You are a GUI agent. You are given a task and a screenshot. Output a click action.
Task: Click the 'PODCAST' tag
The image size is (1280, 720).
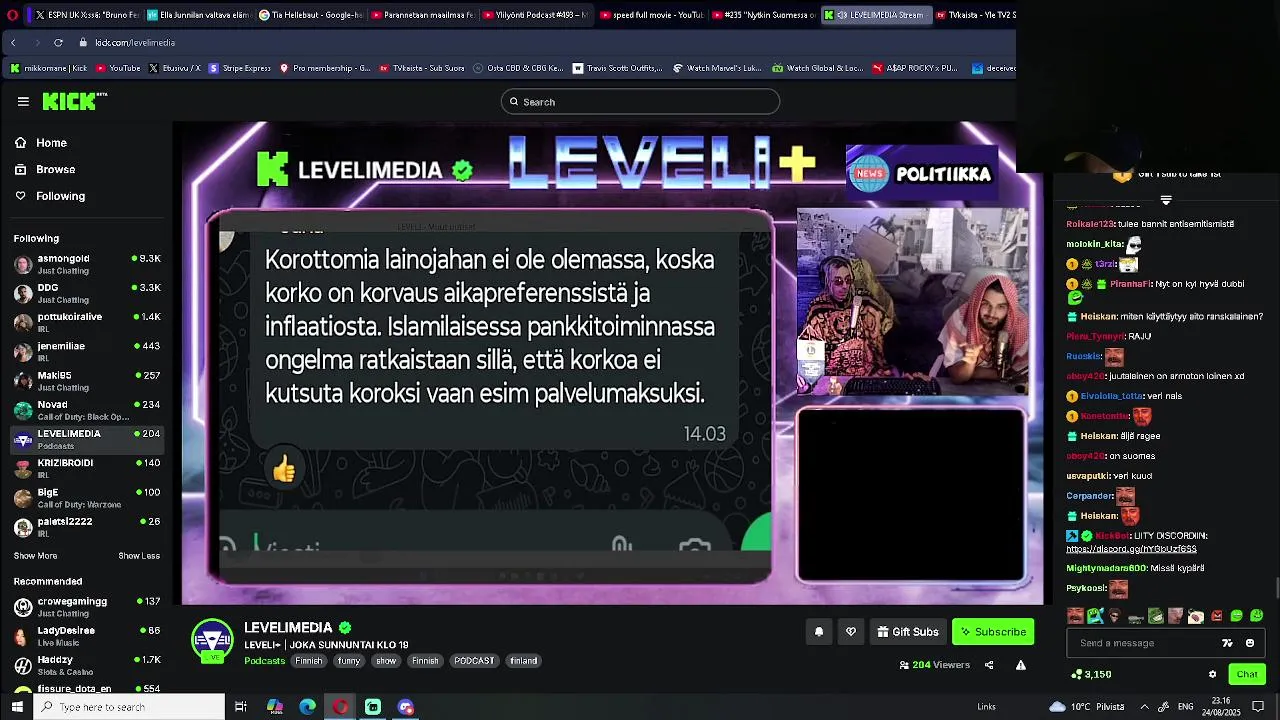474,661
